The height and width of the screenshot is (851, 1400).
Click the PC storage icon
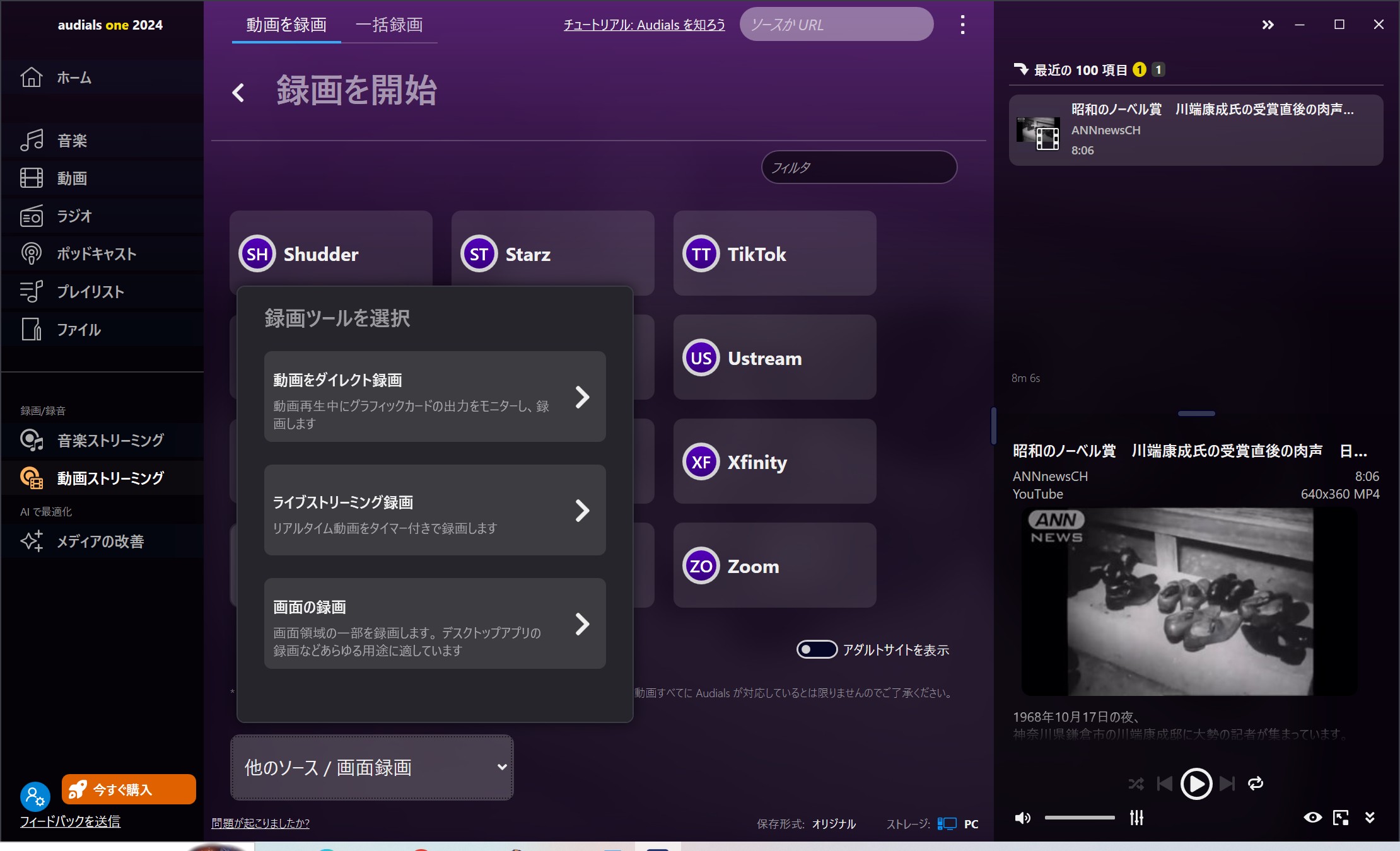click(x=947, y=824)
